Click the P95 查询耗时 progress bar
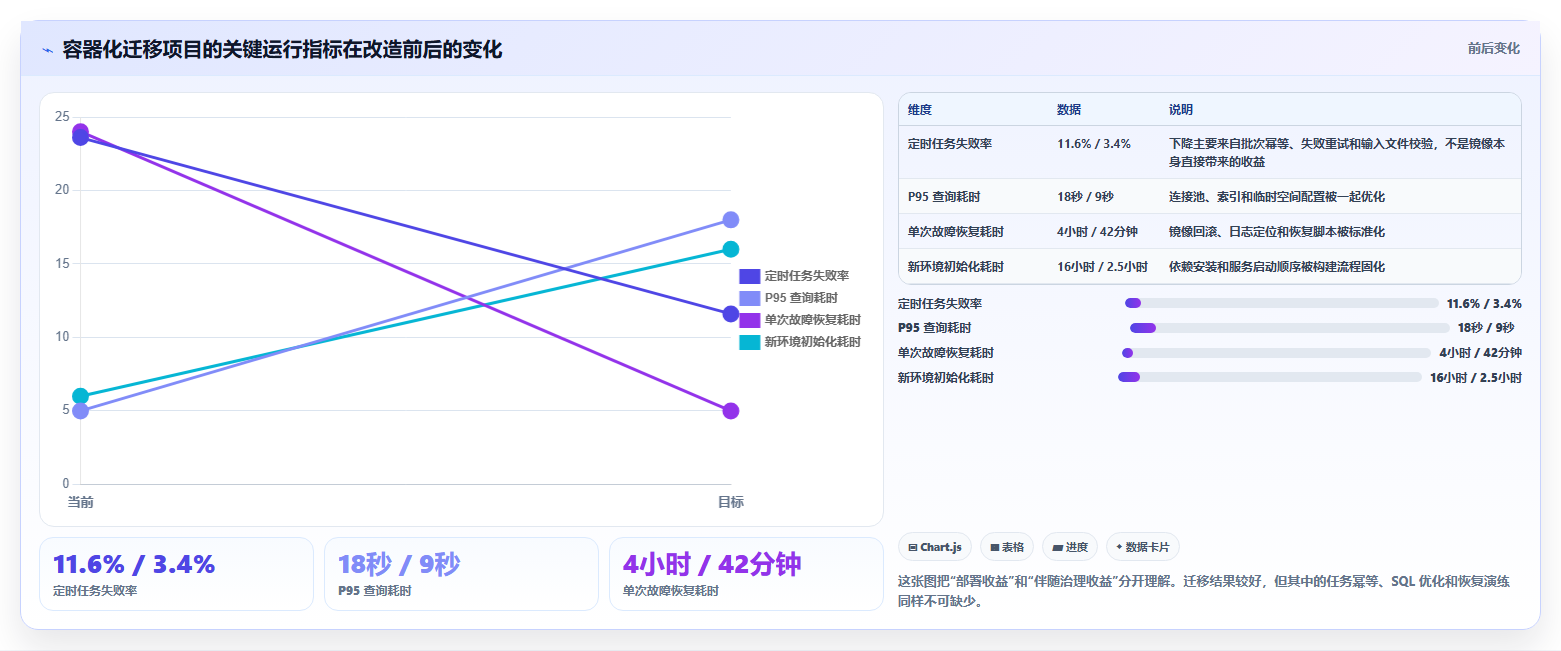The height and width of the screenshot is (651, 1561). [1290, 328]
